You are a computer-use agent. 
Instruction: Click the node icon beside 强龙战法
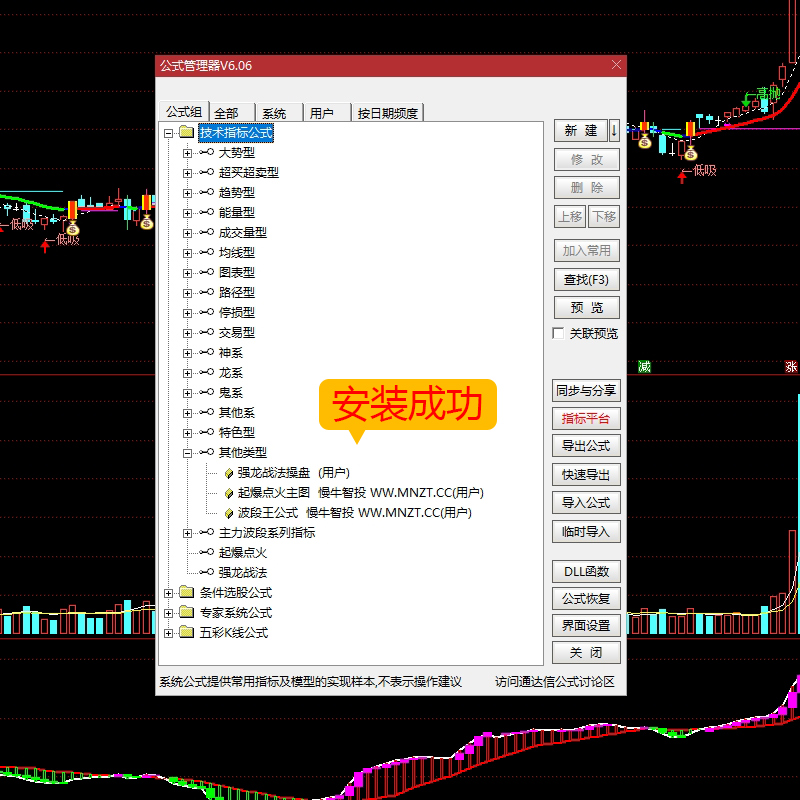(x=207, y=572)
